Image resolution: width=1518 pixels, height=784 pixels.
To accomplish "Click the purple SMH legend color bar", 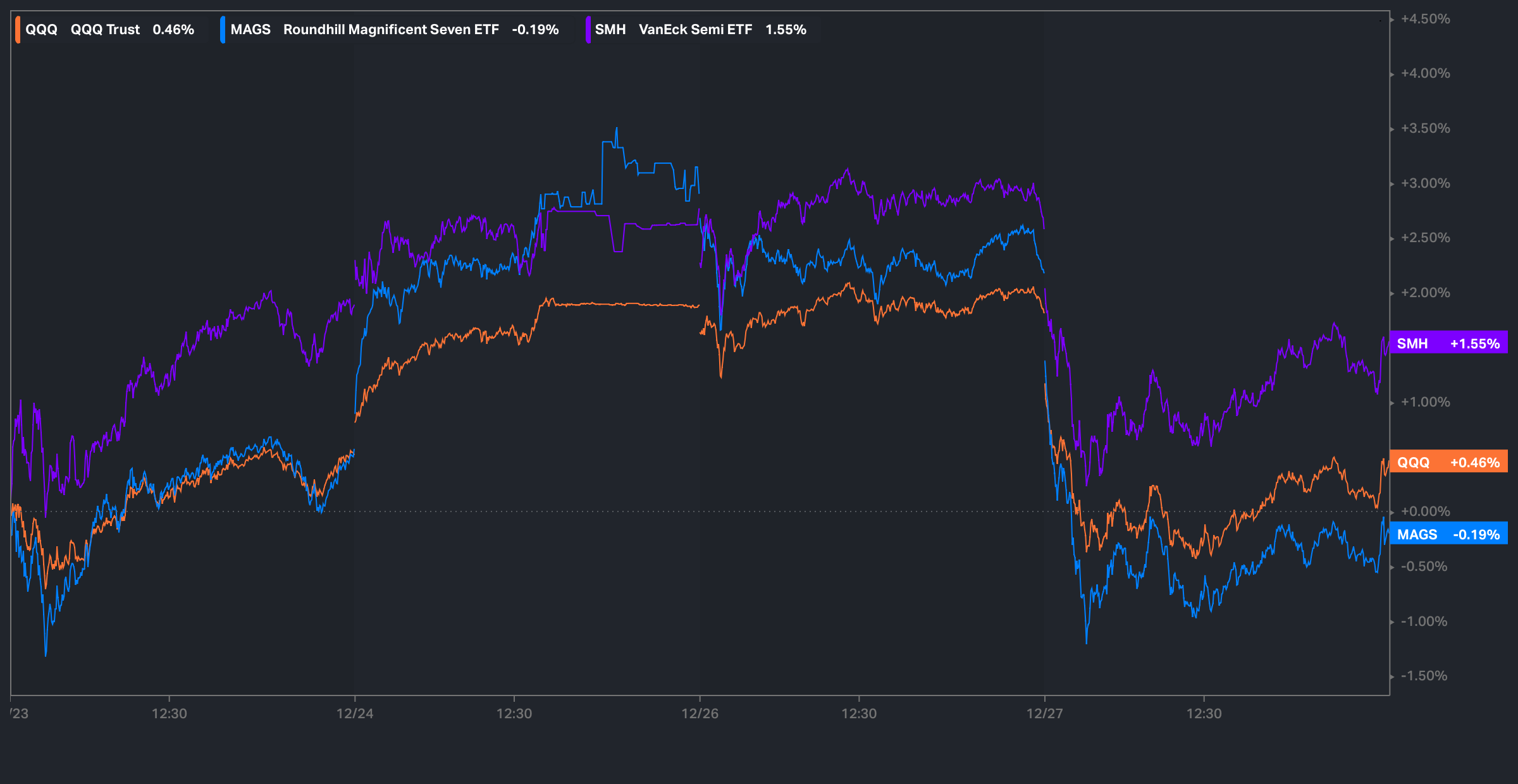I will pos(588,30).
